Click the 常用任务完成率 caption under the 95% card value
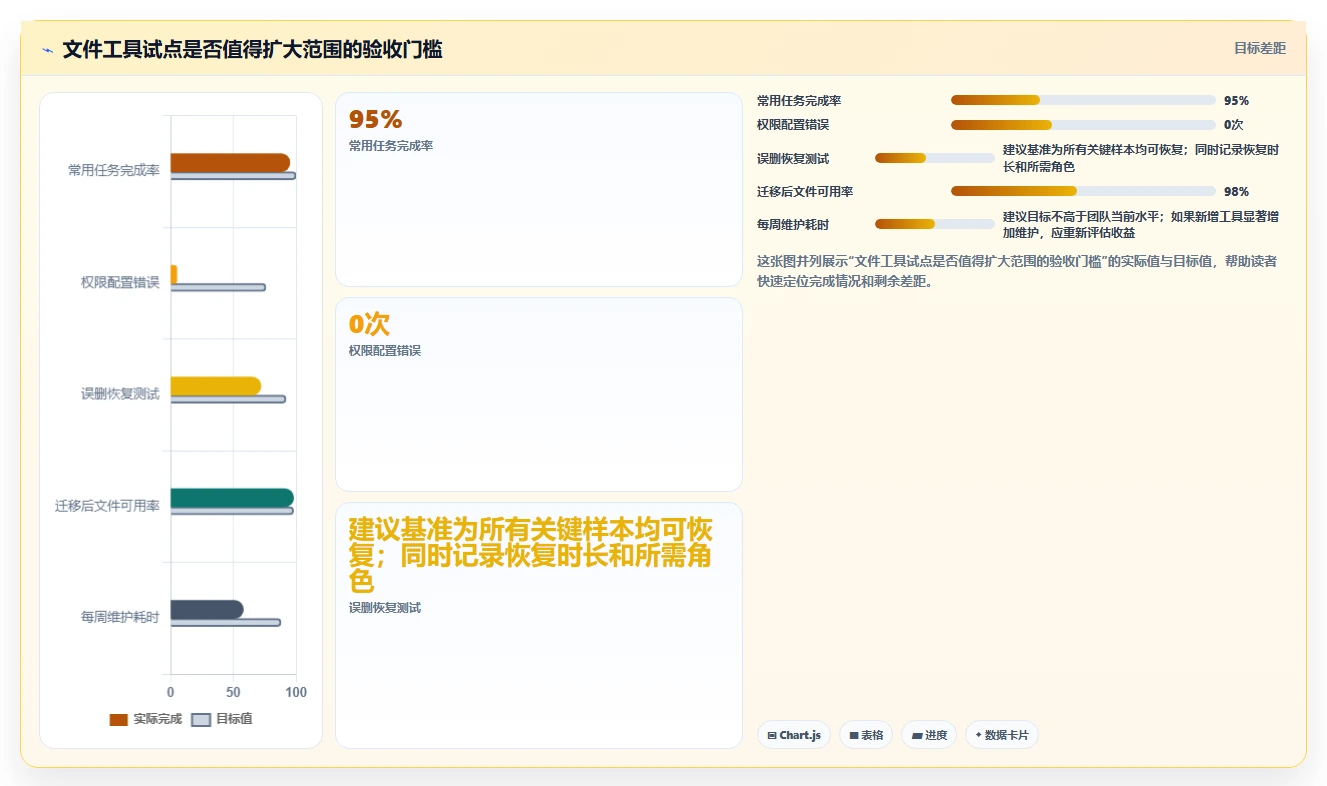 pyautogui.click(x=391, y=146)
